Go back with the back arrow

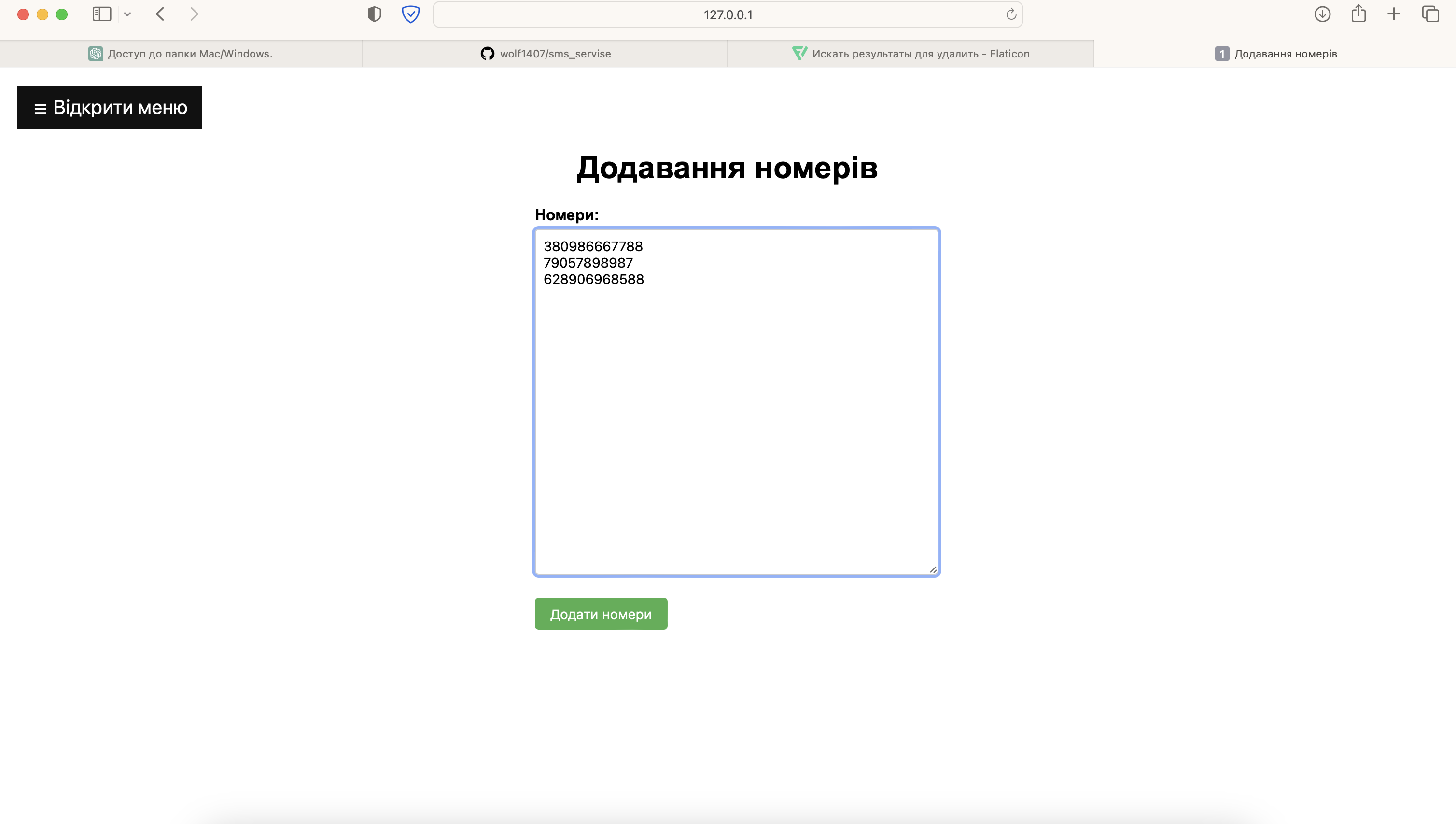tap(160, 14)
